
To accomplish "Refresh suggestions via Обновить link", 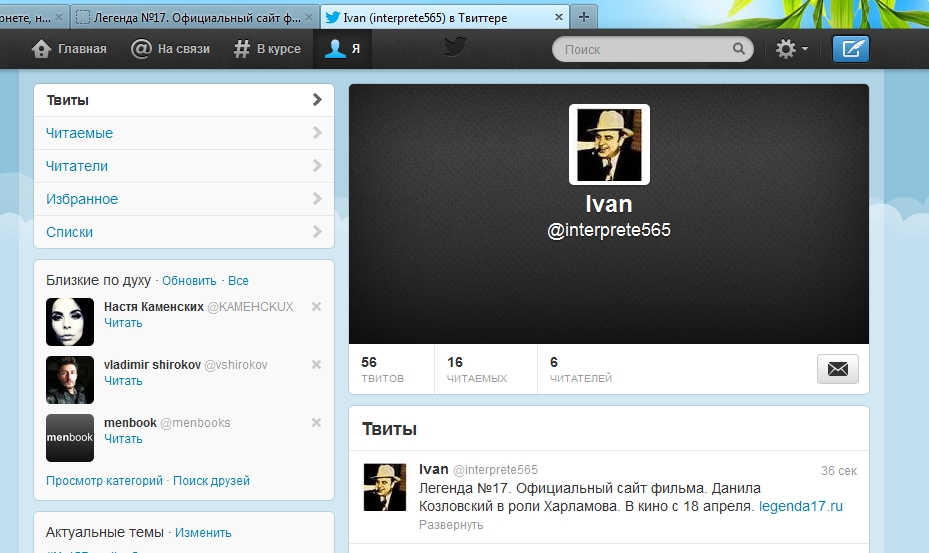I will pos(189,281).
